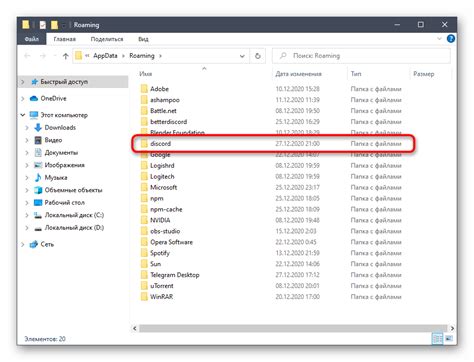Open the address bar history dropdown

(x=242, y=56)
